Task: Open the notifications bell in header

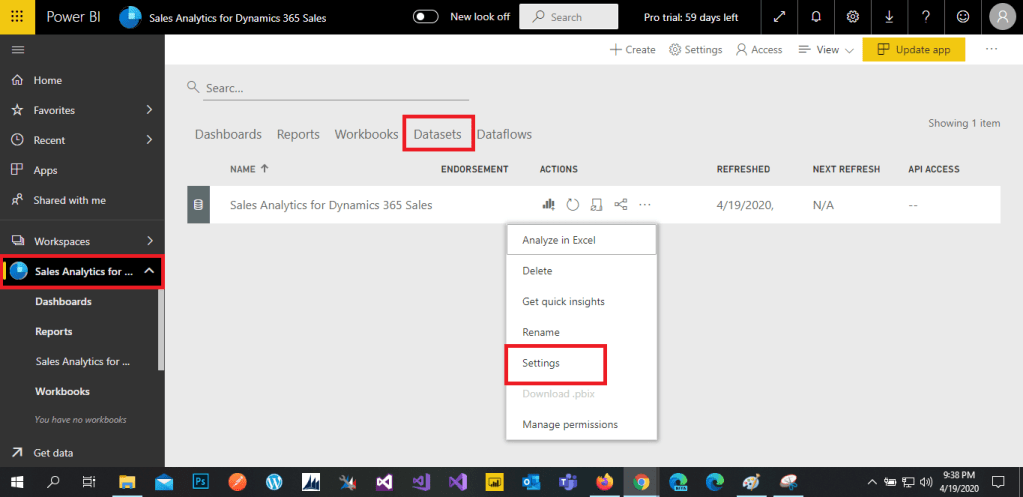Action: pos(817,17)
